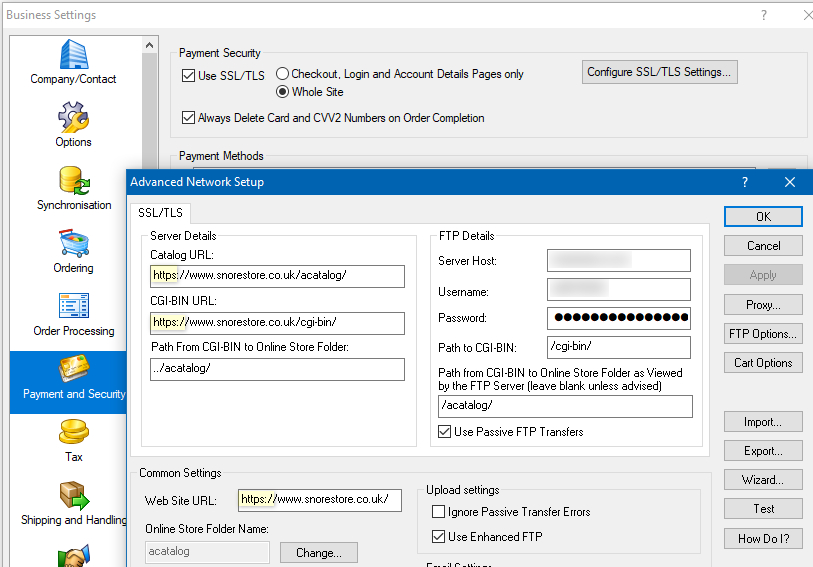This screenshot has width=813, height=567.
Task: Click the Proxy button
Action: click(x=763, y=305)
